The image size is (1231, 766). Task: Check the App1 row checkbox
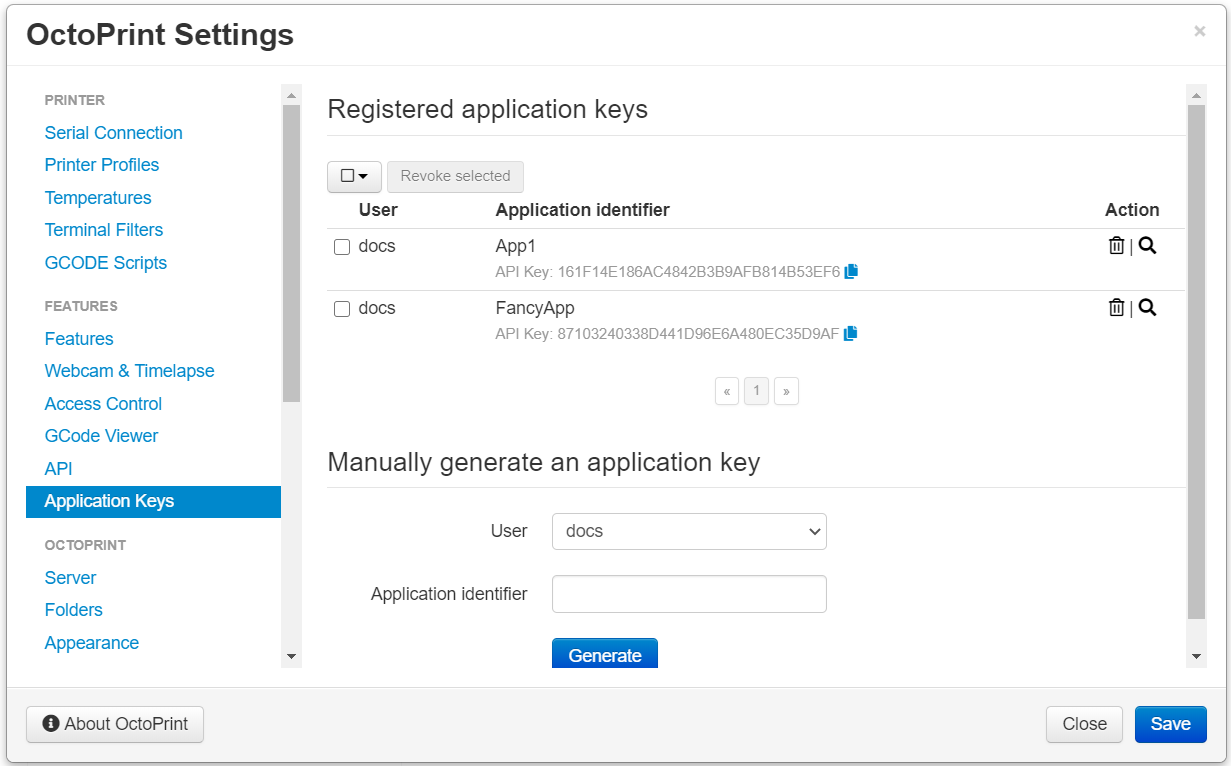pyautogui.click(x=343, y=246)
